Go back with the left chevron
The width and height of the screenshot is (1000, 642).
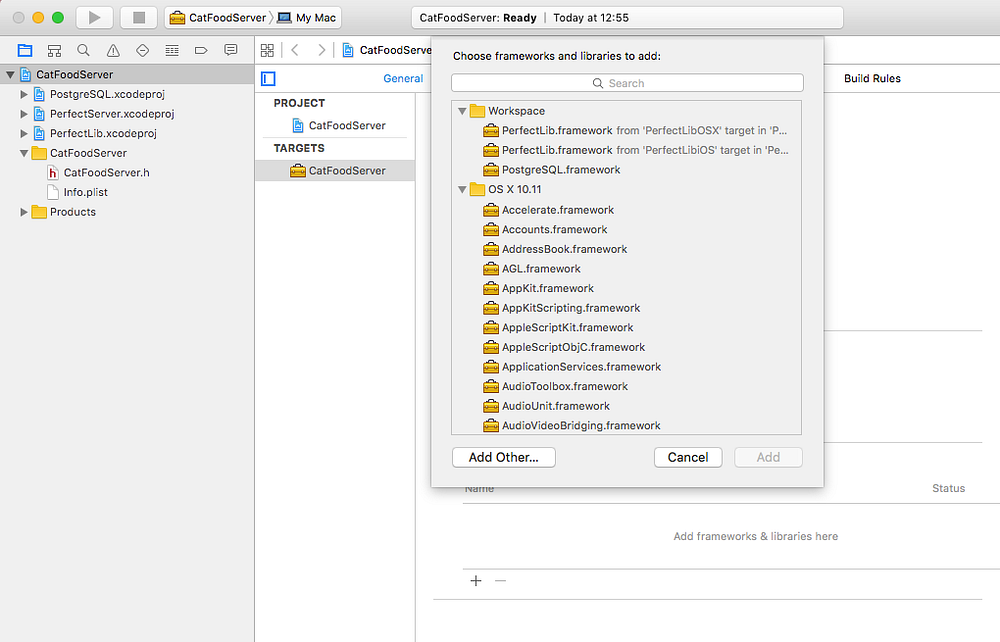(295, 50)
